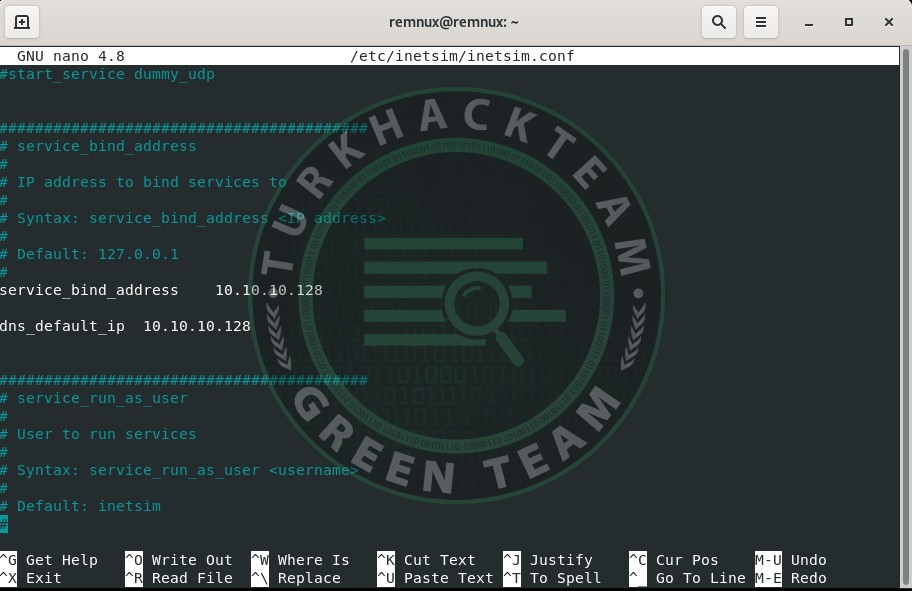The image size is (912, 591).
Task: Maximize the remnux terminal window
Action: pyautogui.click(x=849, y=22)
